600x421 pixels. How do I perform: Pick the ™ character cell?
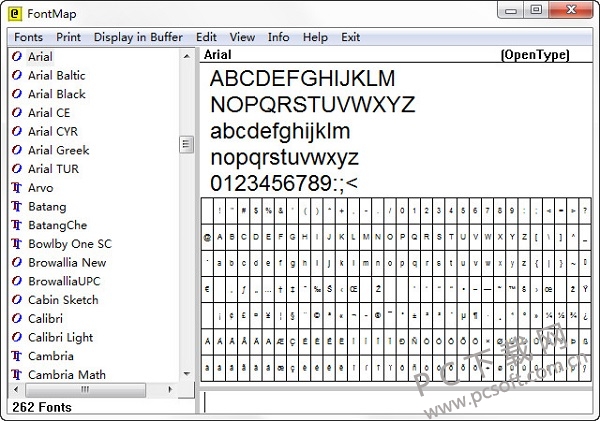512,289
